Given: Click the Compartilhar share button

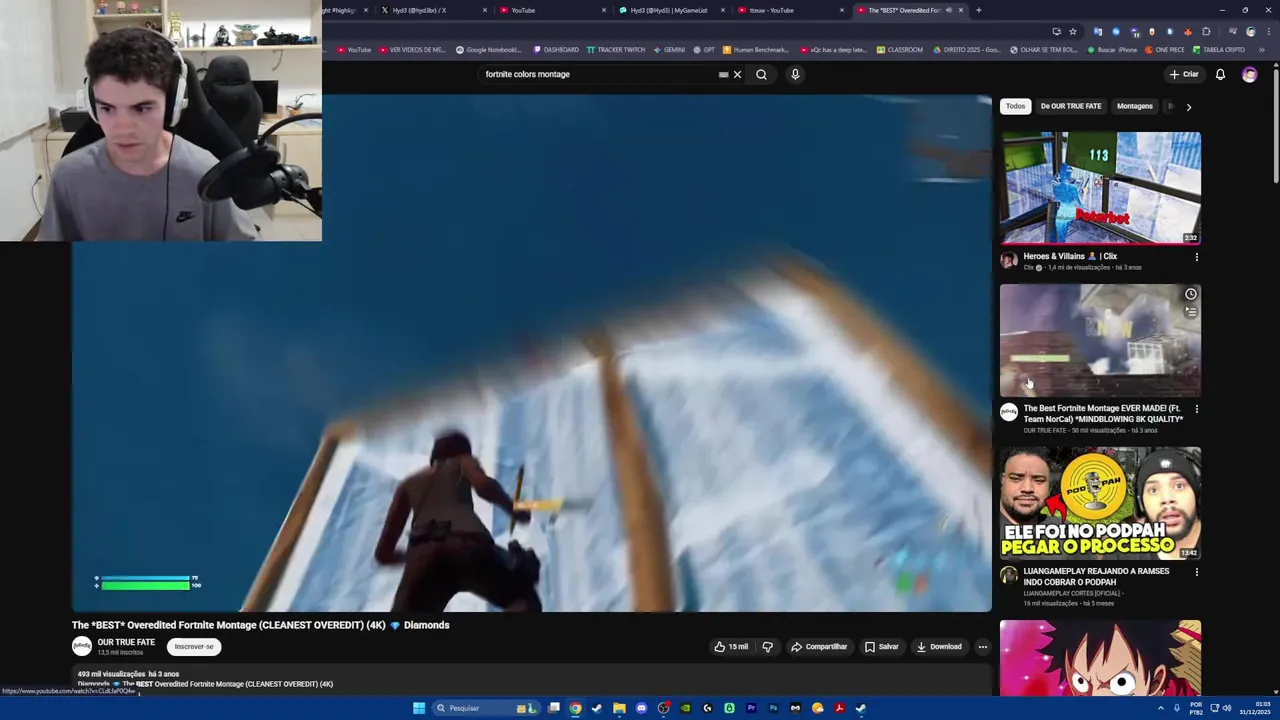Looking at the screenshot, I should [819, 647].
